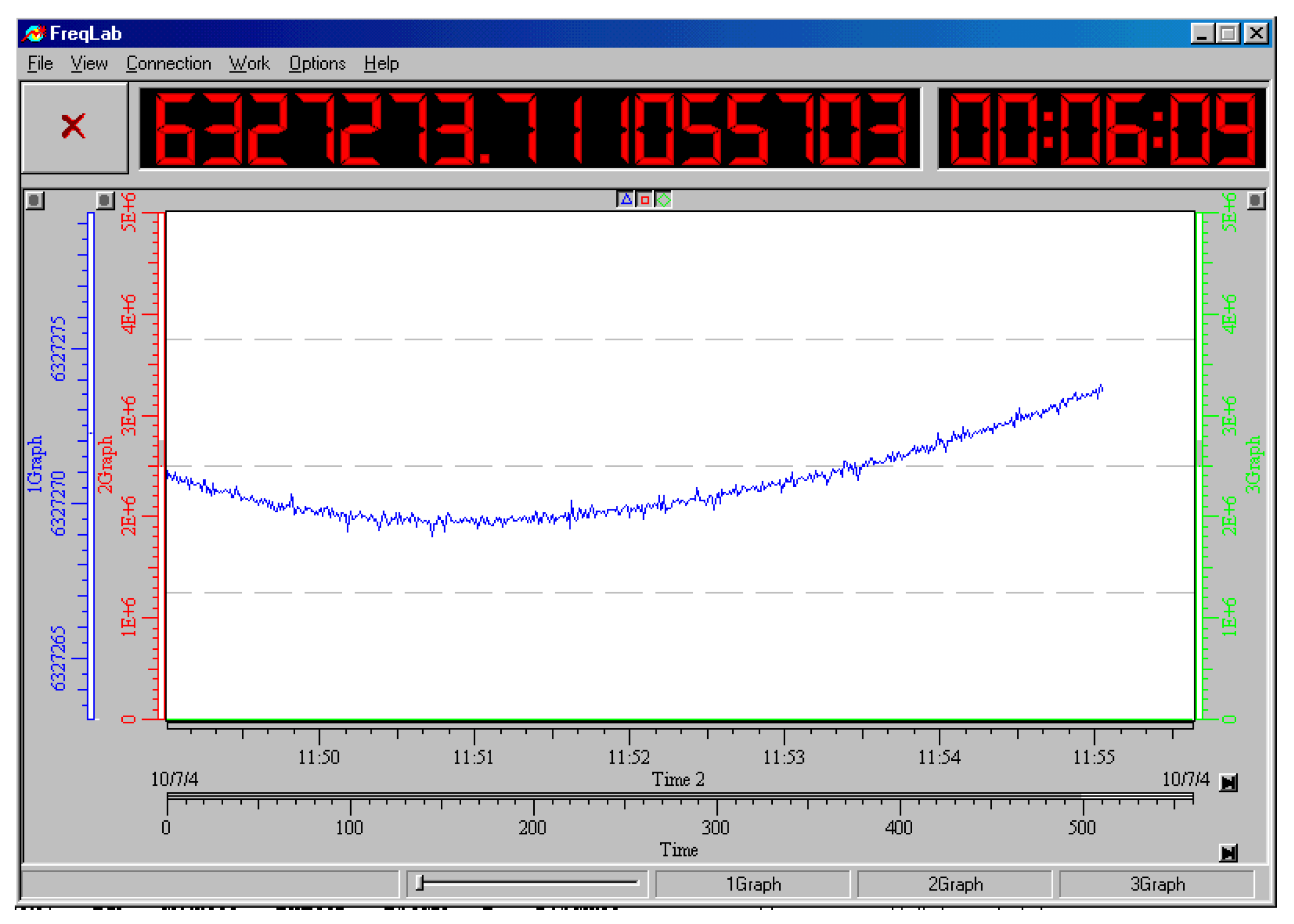Screen dimensions: 1294x924
Task: Open the Options menu
Action: coord(317,63)
